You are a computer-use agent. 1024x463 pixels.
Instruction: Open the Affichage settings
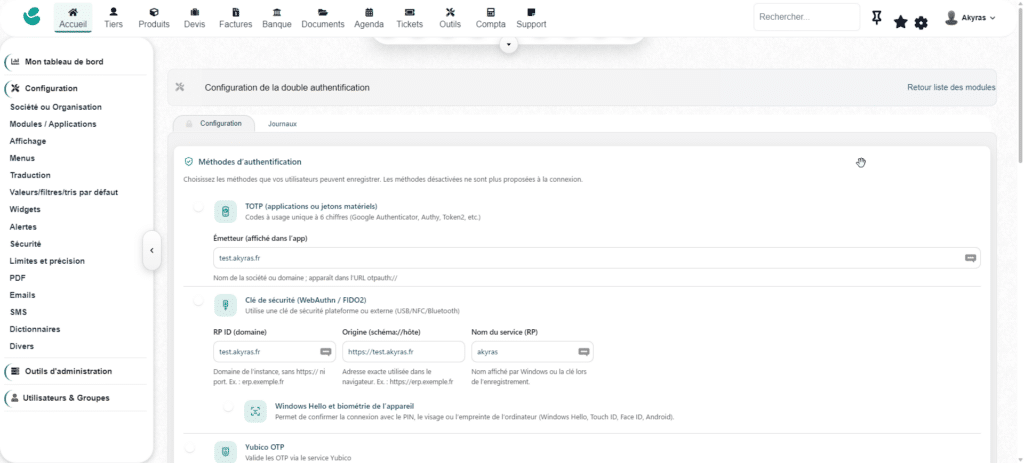[27, 141]
